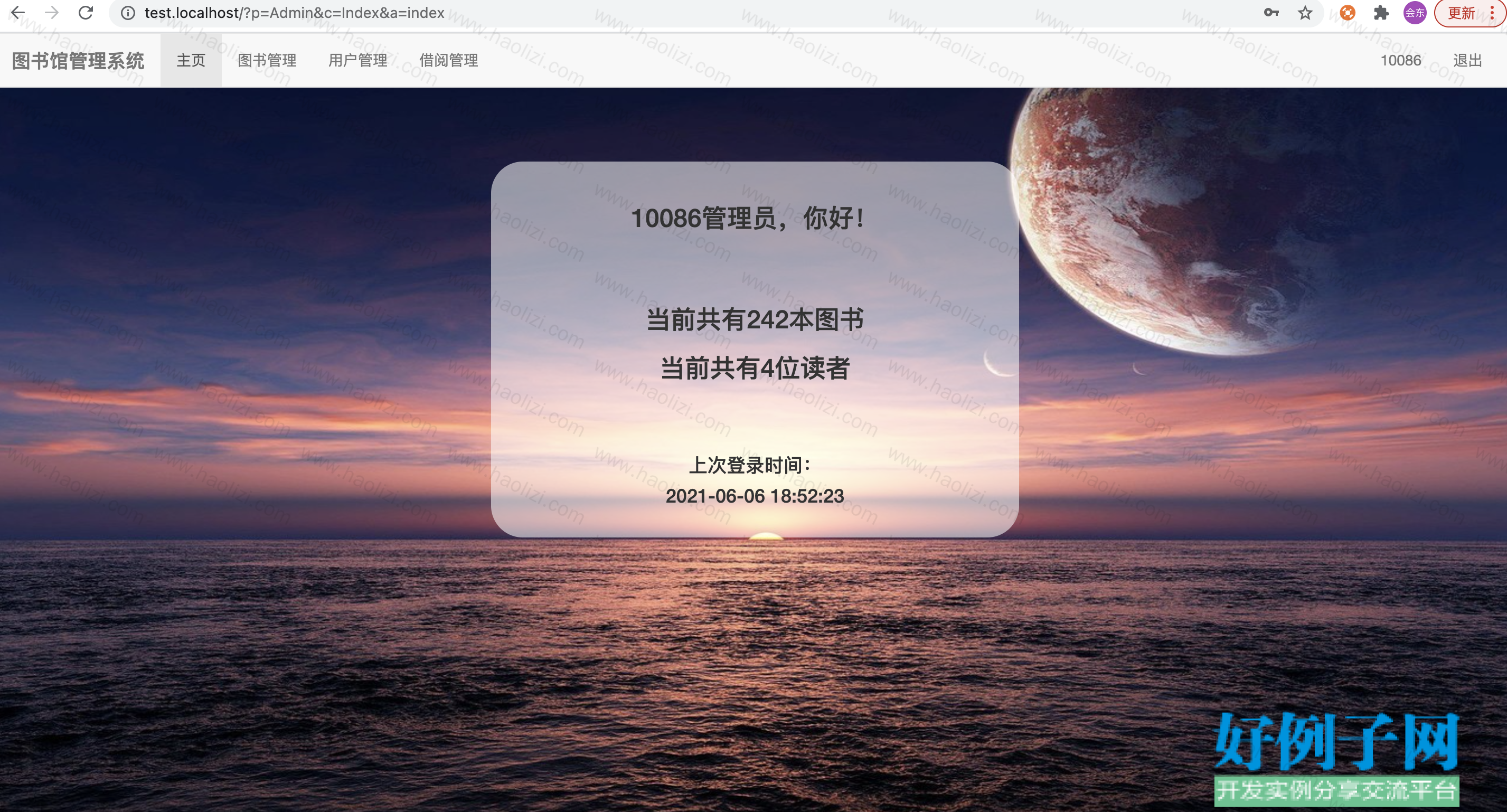Reload the page with the refresh icon
This screenshot has height=812, width=1507.
[x=86, y=12]
